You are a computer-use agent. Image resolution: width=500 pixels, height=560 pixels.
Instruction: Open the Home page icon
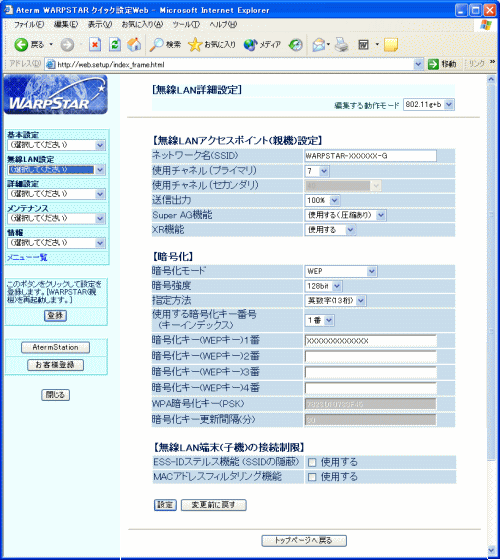click(x=134, y=45)
